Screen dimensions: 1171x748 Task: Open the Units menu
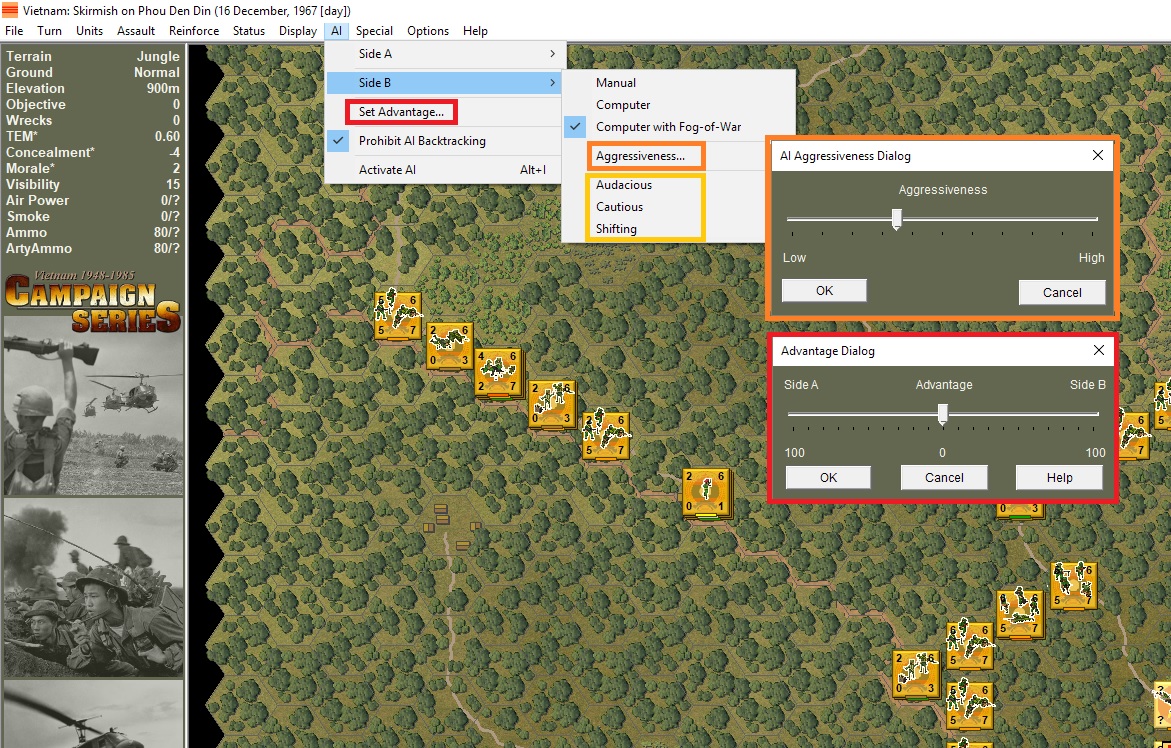click(90, 31)
